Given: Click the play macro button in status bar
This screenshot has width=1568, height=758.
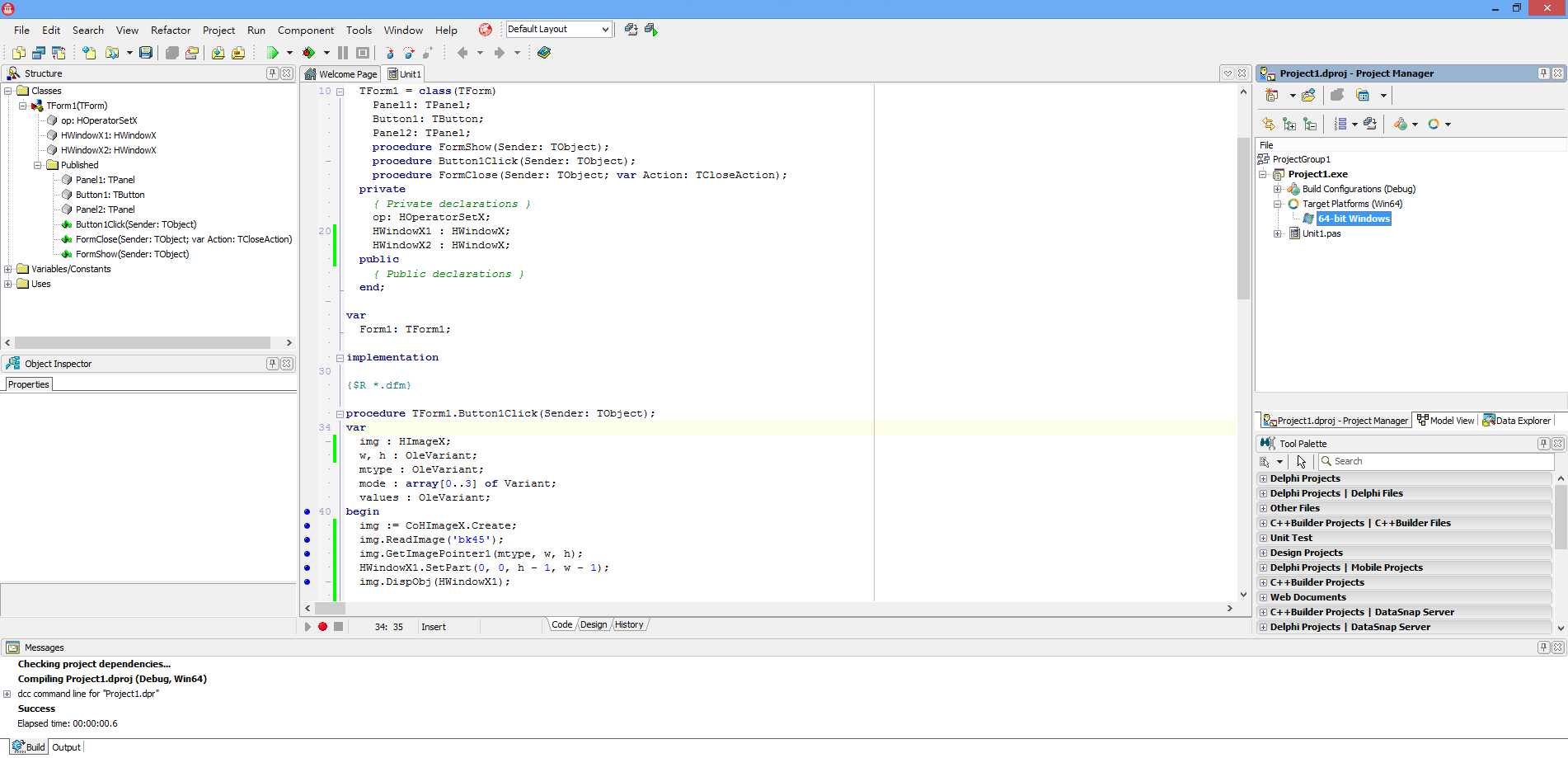Looking at the screenshot, I should coord(307,627).
